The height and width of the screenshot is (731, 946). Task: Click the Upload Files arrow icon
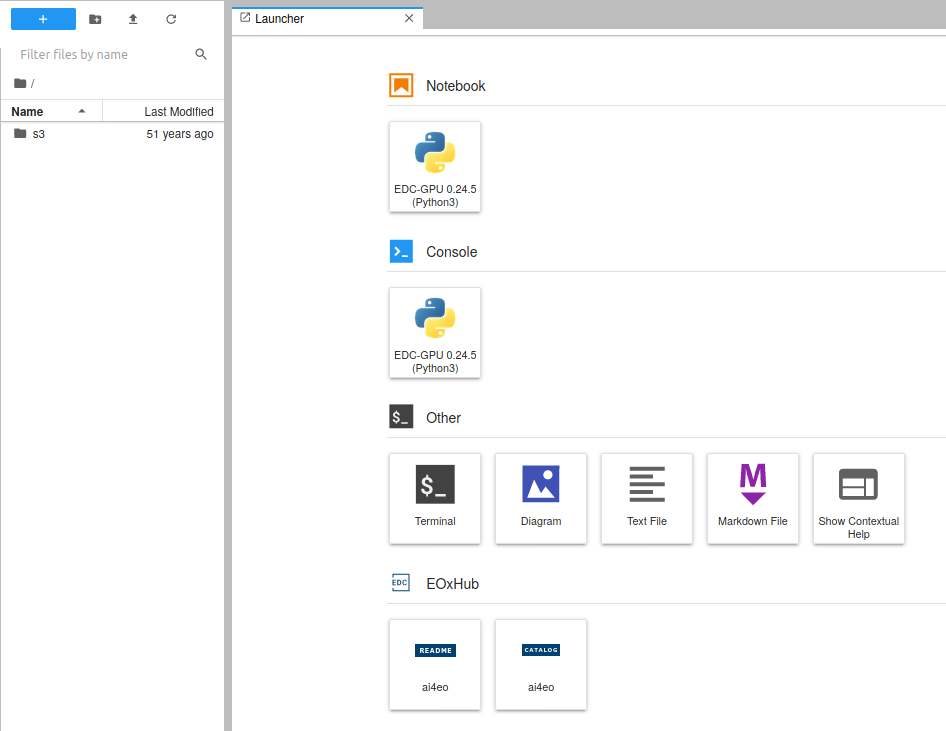133,19
